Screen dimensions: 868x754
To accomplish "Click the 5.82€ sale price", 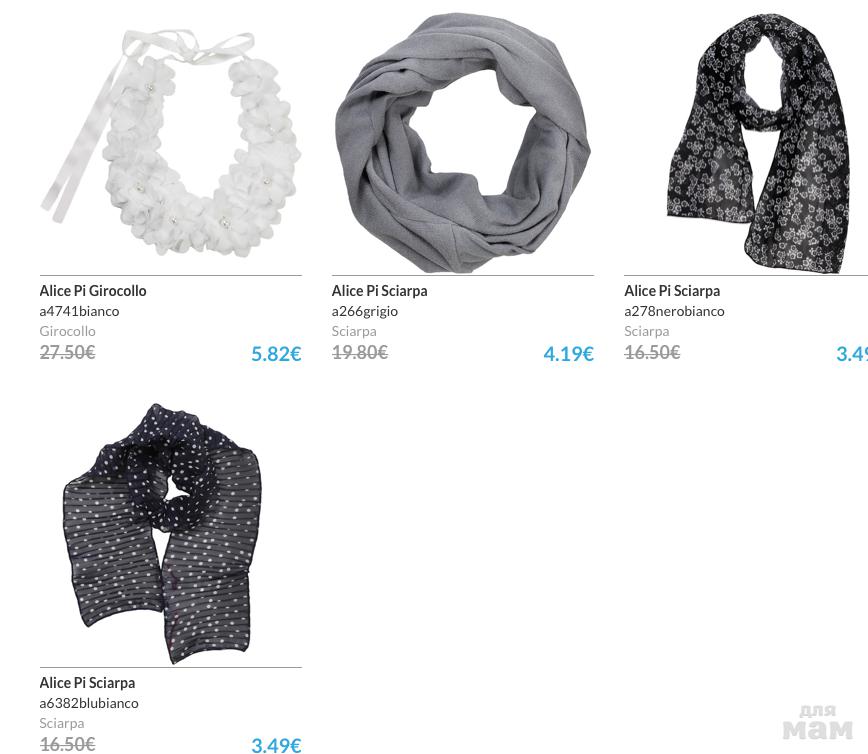I will click(276, 354).
